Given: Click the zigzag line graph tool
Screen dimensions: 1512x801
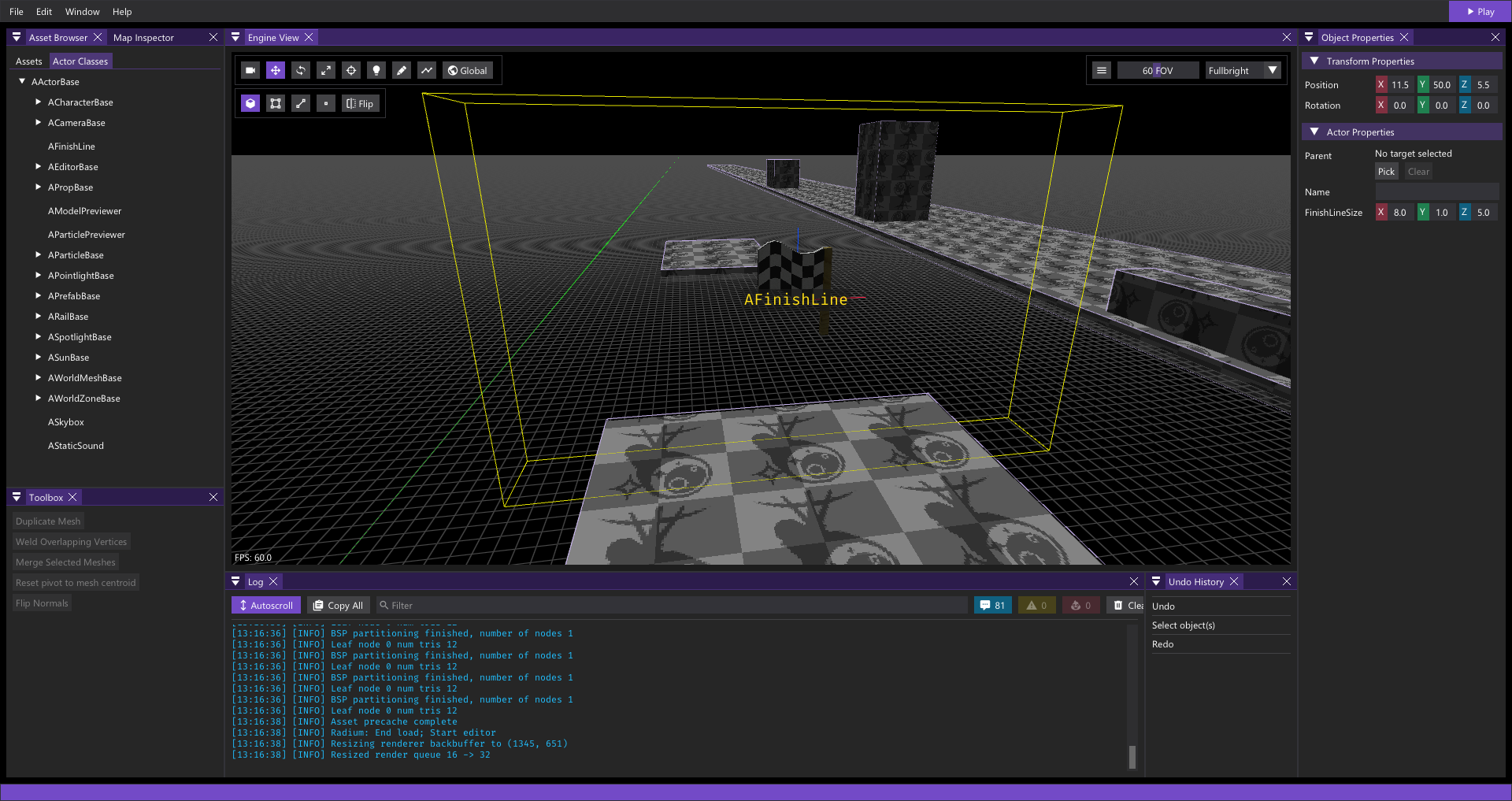Looking at the screenshot, I should [x=427, y=71].
